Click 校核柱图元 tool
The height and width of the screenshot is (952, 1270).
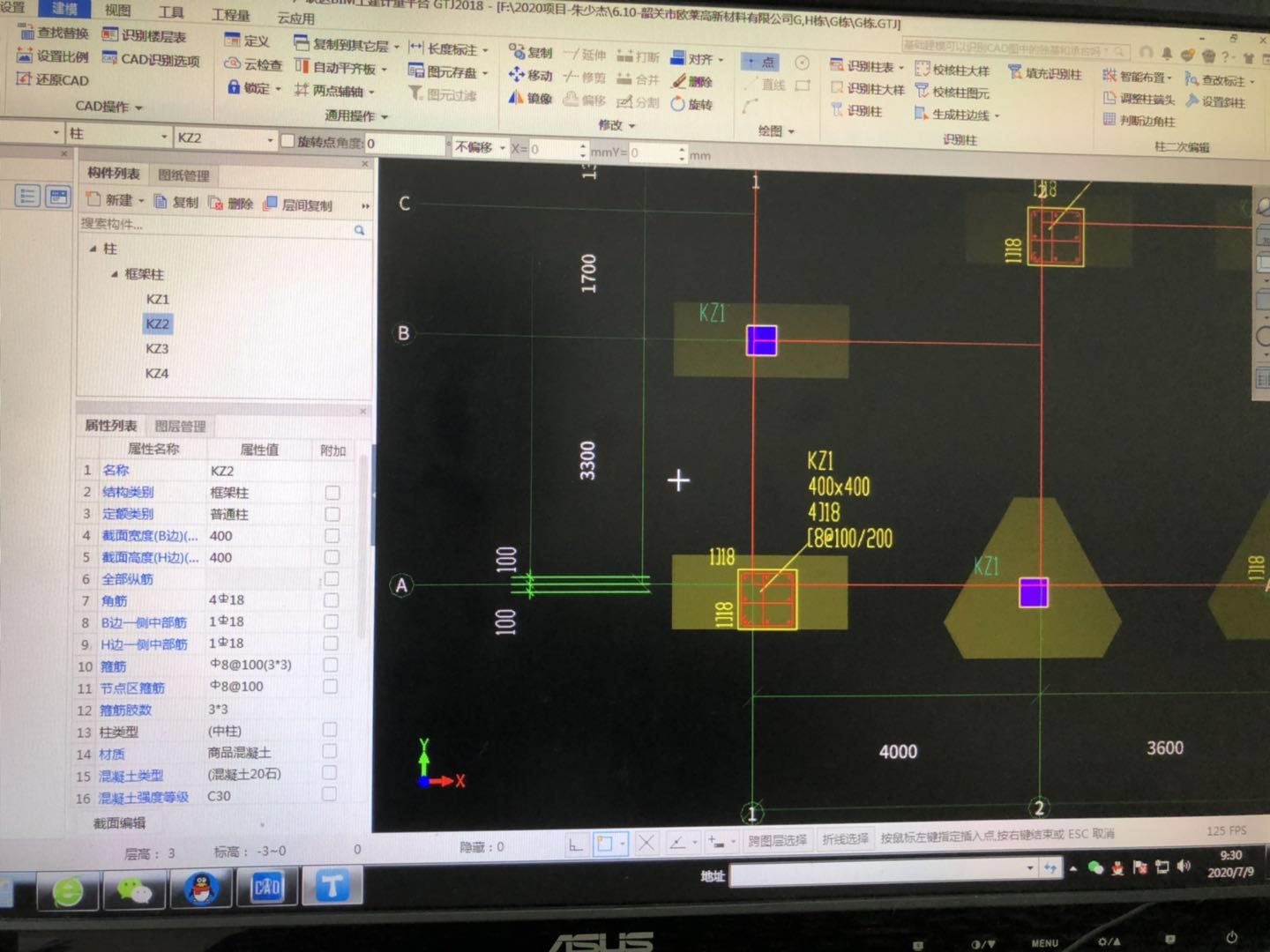click(952, 92)
